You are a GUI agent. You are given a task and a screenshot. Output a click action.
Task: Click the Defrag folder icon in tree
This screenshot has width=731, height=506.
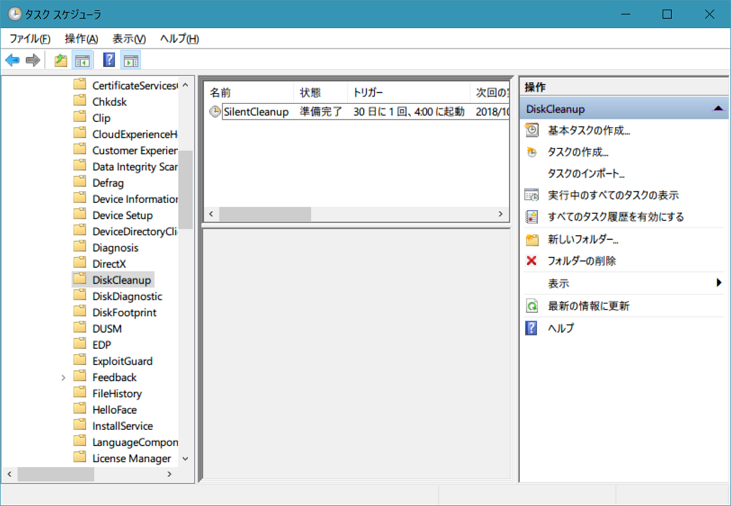pyautogui.click(x=80, y=182)
